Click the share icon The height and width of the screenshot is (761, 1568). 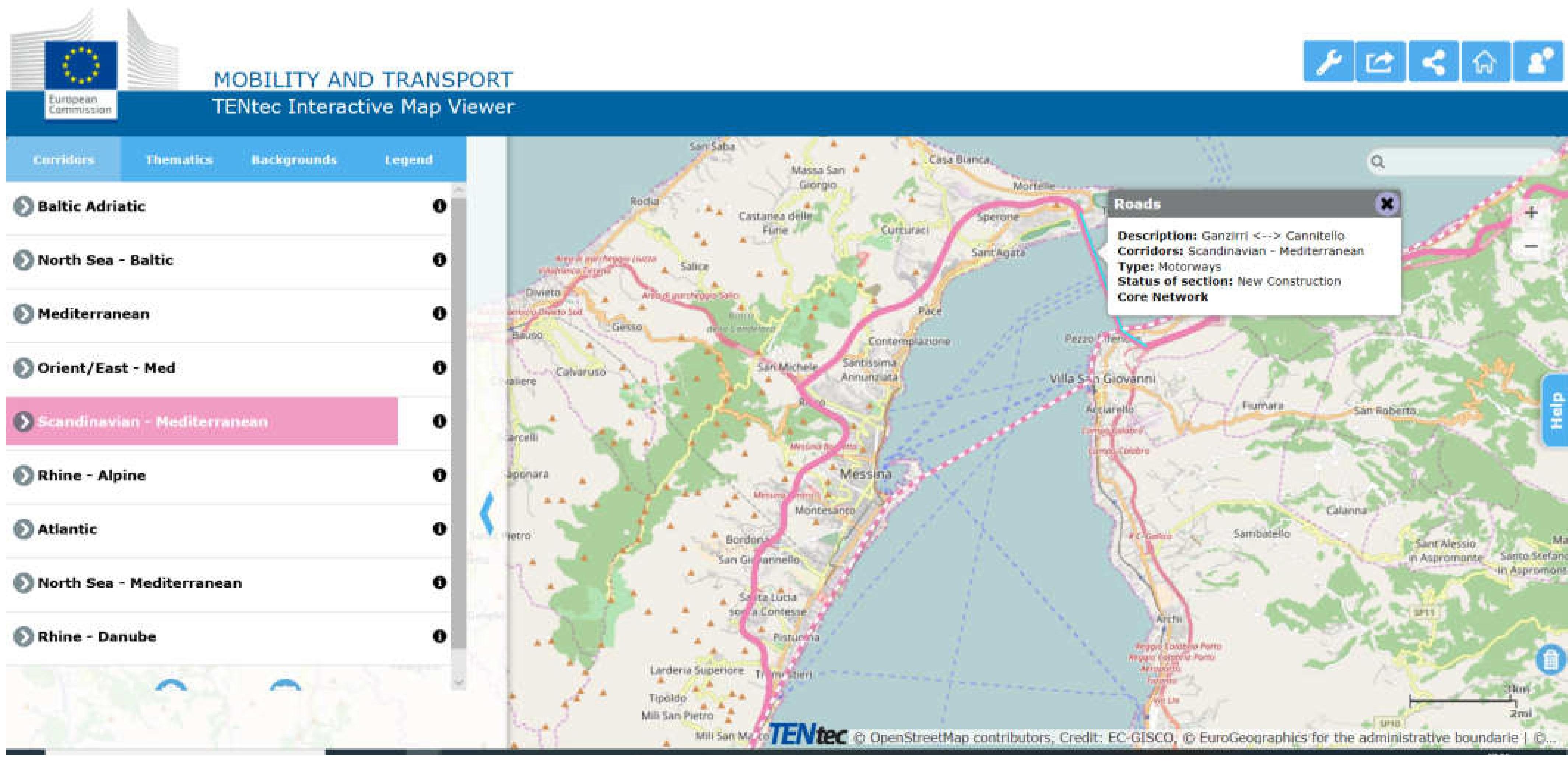1433,62
